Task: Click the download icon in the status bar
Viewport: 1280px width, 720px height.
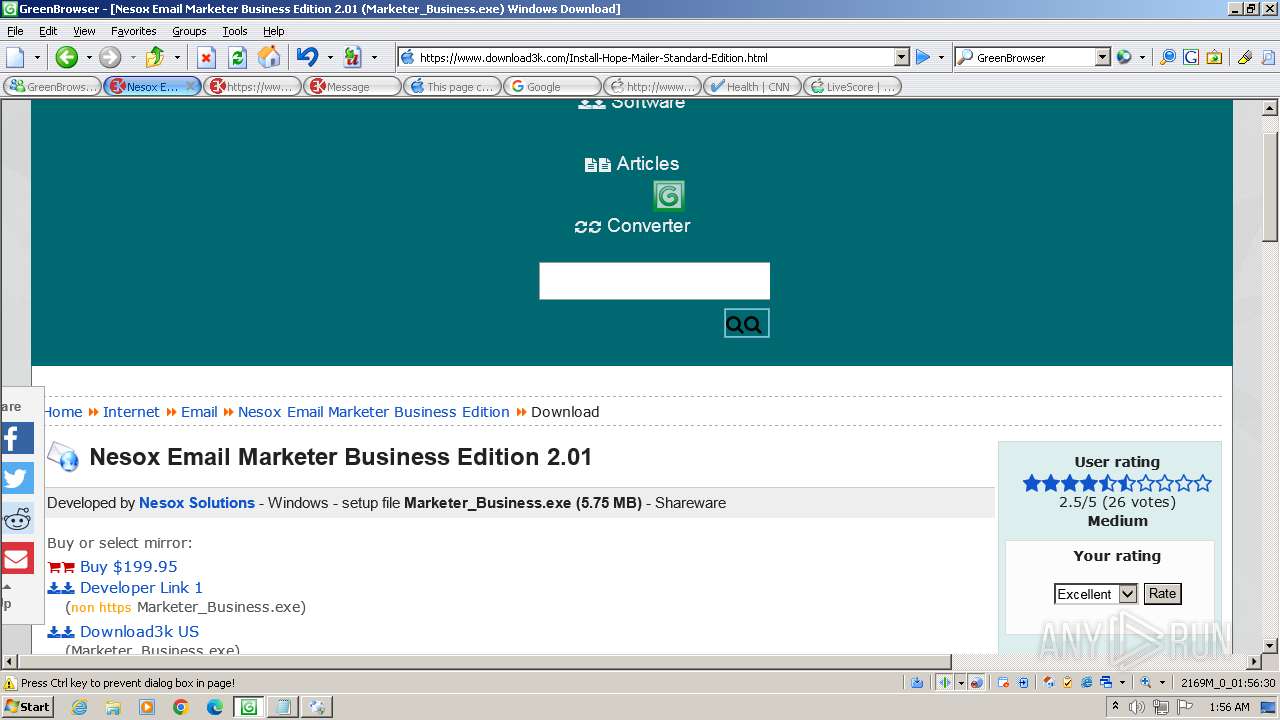Action: tap(917, 682)
